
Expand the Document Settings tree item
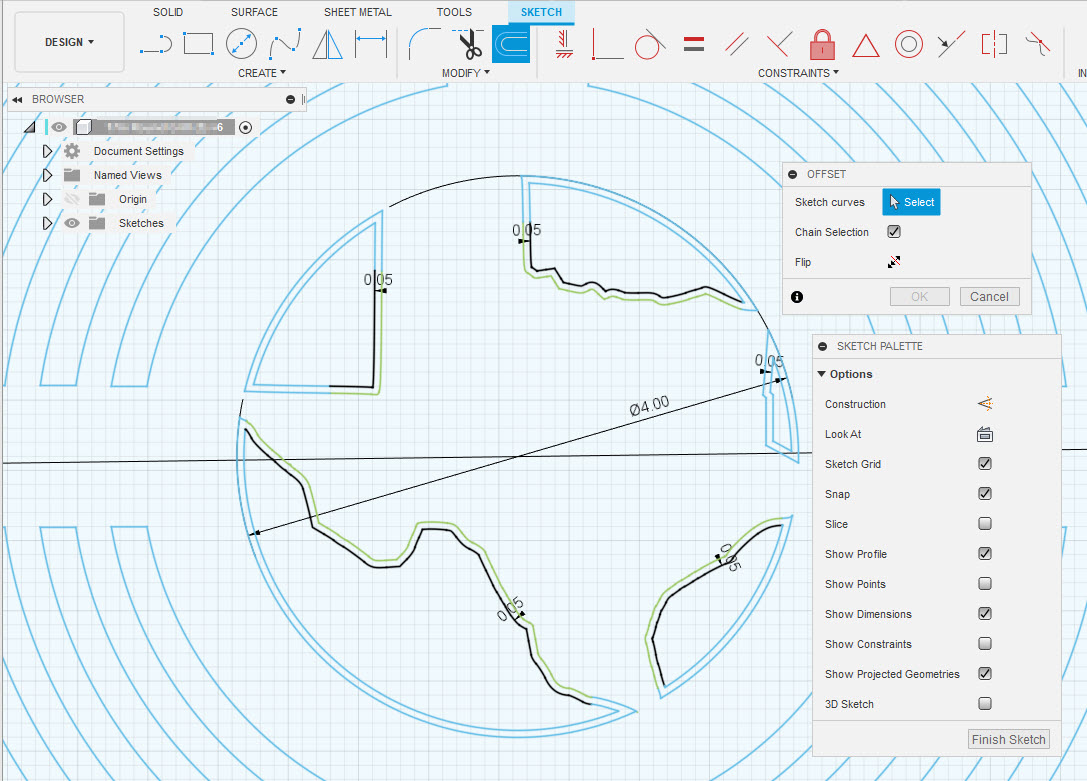point(46,150)
